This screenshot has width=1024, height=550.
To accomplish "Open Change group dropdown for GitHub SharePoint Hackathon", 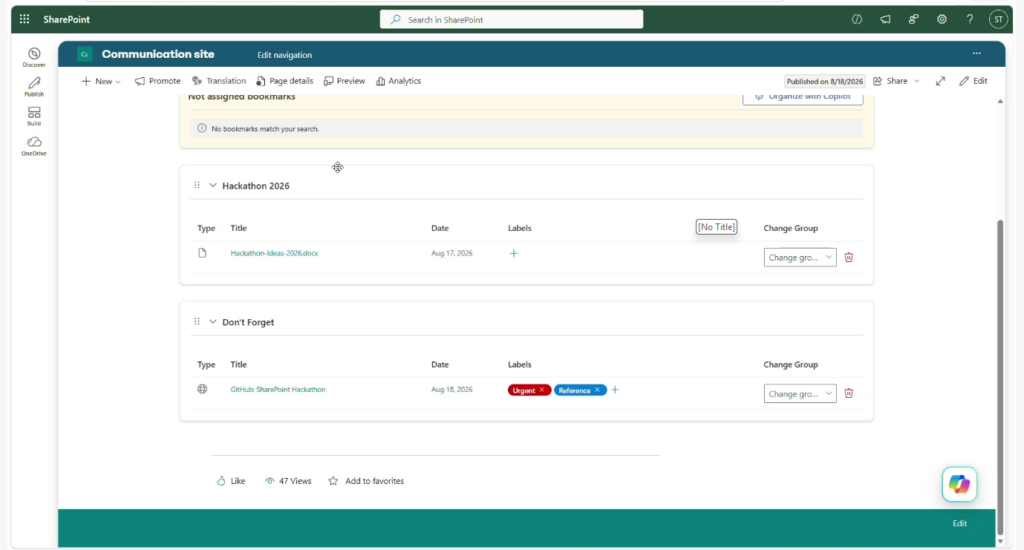I will click(x=800, y=393).
